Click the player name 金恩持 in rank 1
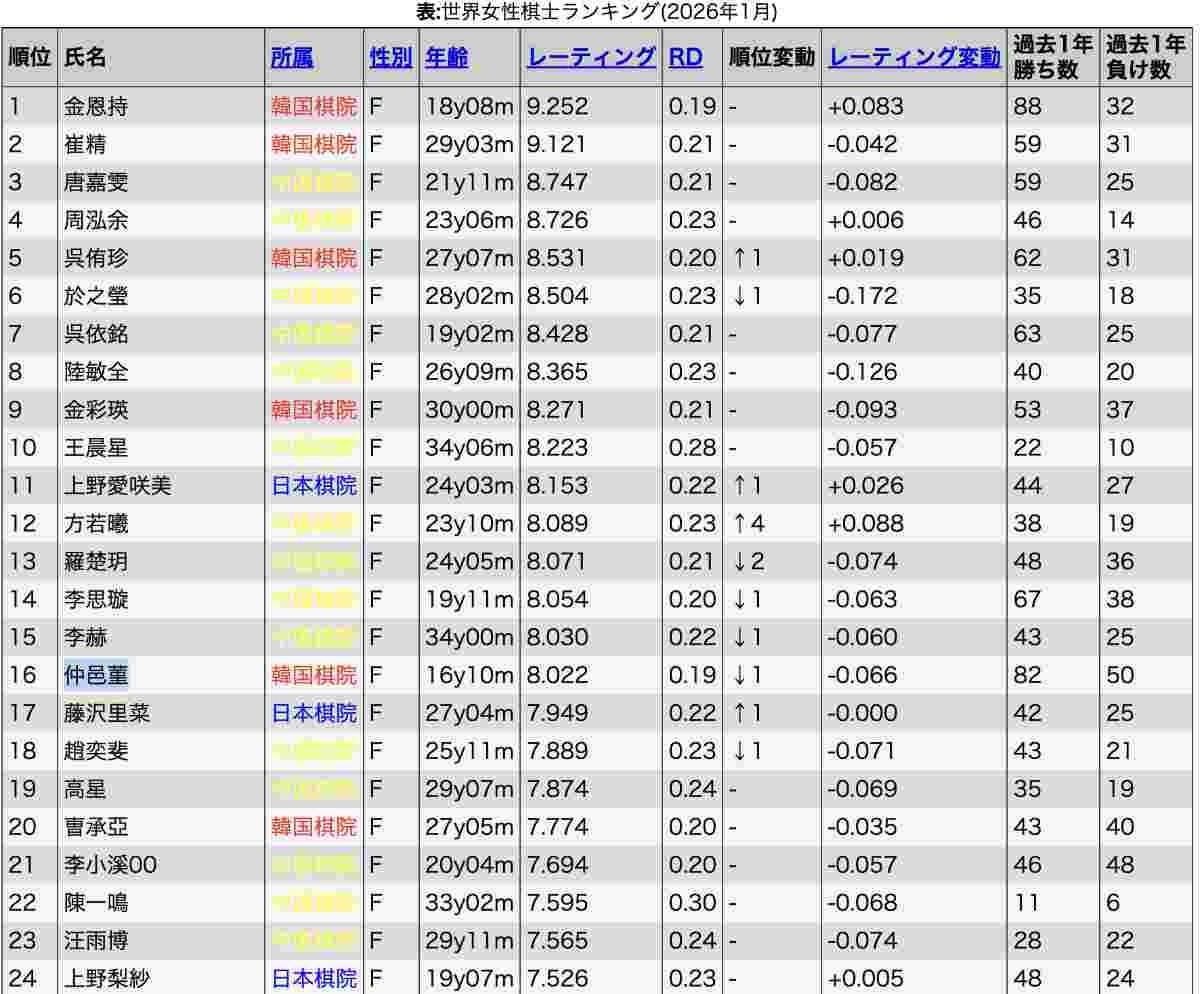 point(96,107)
